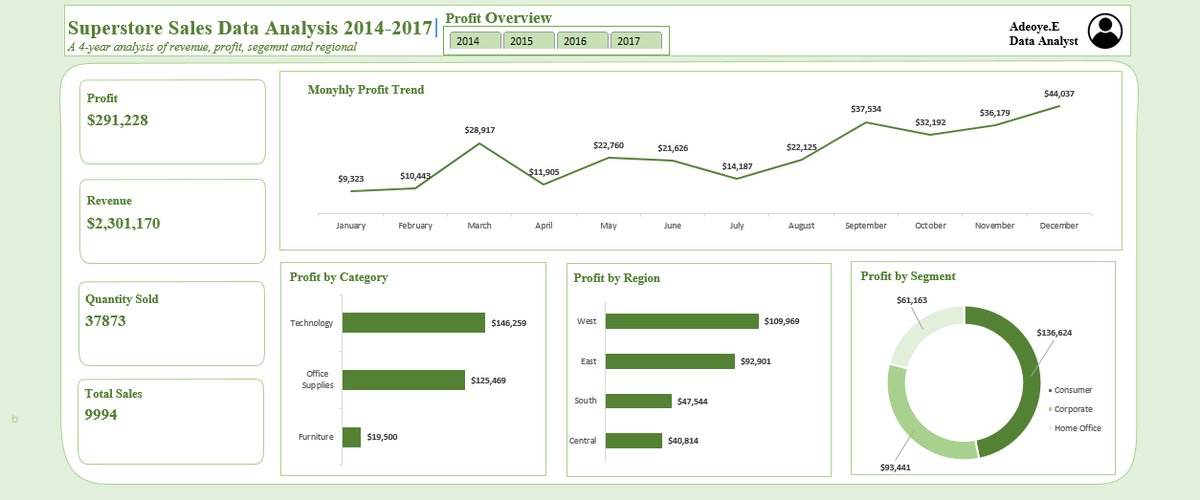Click the total sales value 9994

tap(101, 414)
